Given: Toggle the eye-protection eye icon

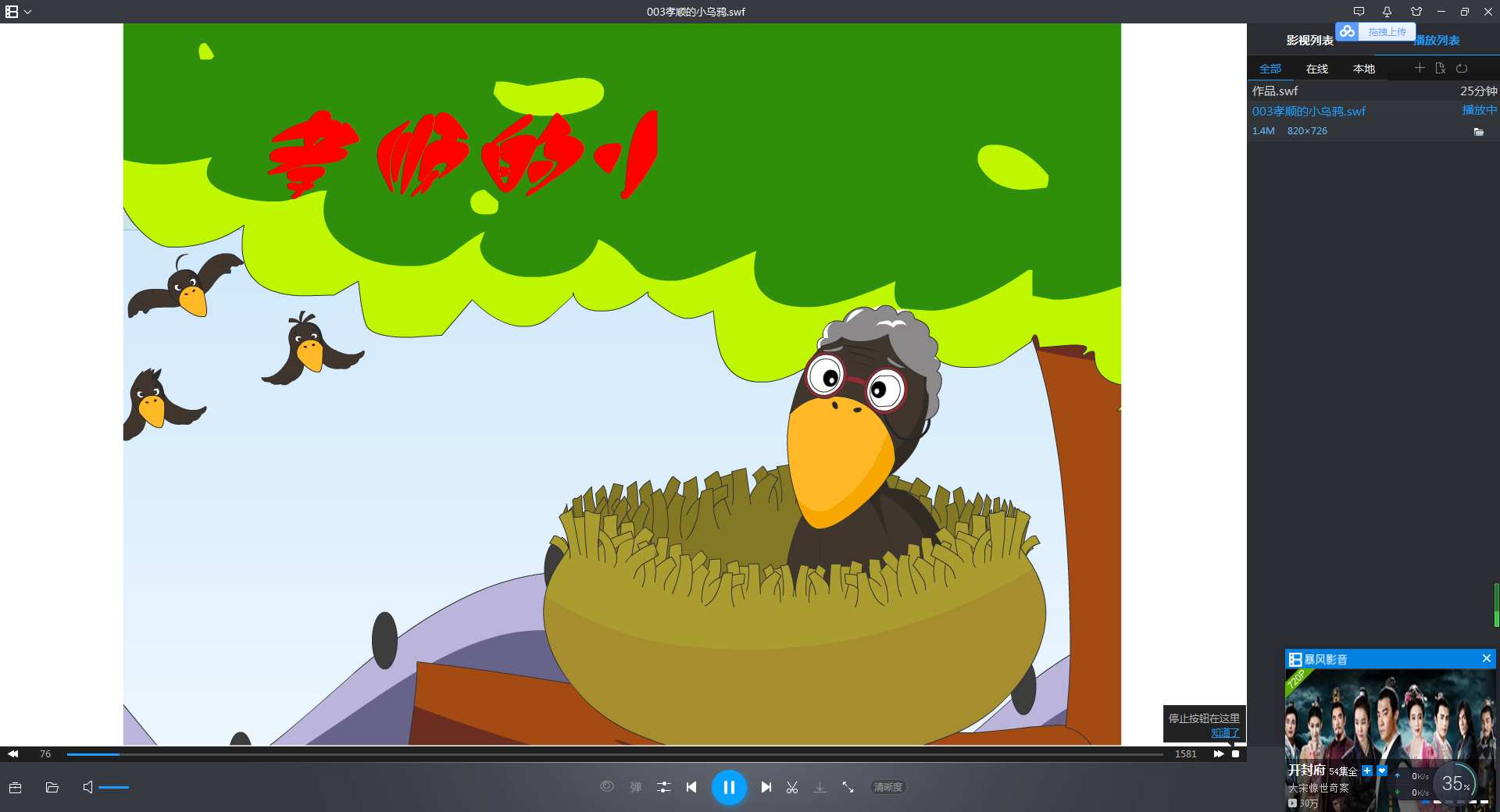Looking at the screenshot, I should (607, 786).
